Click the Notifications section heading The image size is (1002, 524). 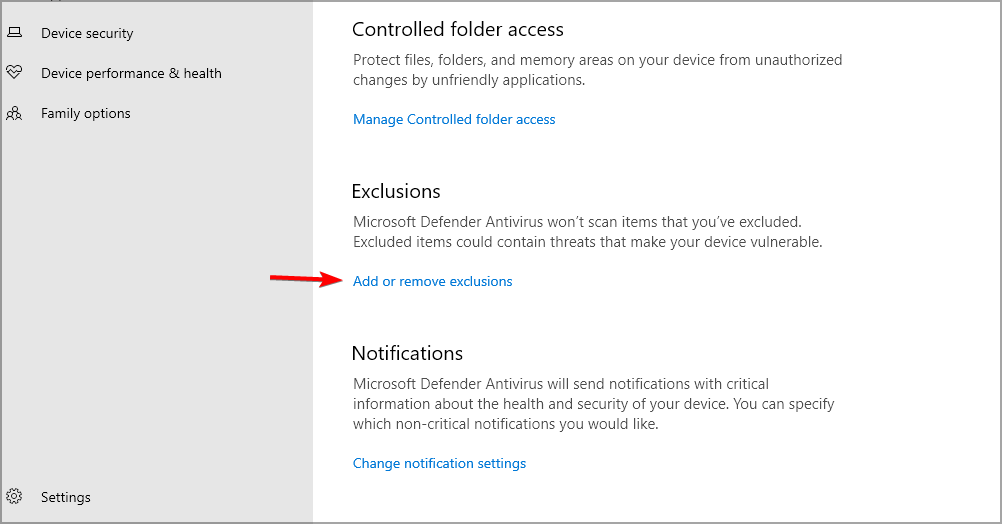tap(407, 353)
